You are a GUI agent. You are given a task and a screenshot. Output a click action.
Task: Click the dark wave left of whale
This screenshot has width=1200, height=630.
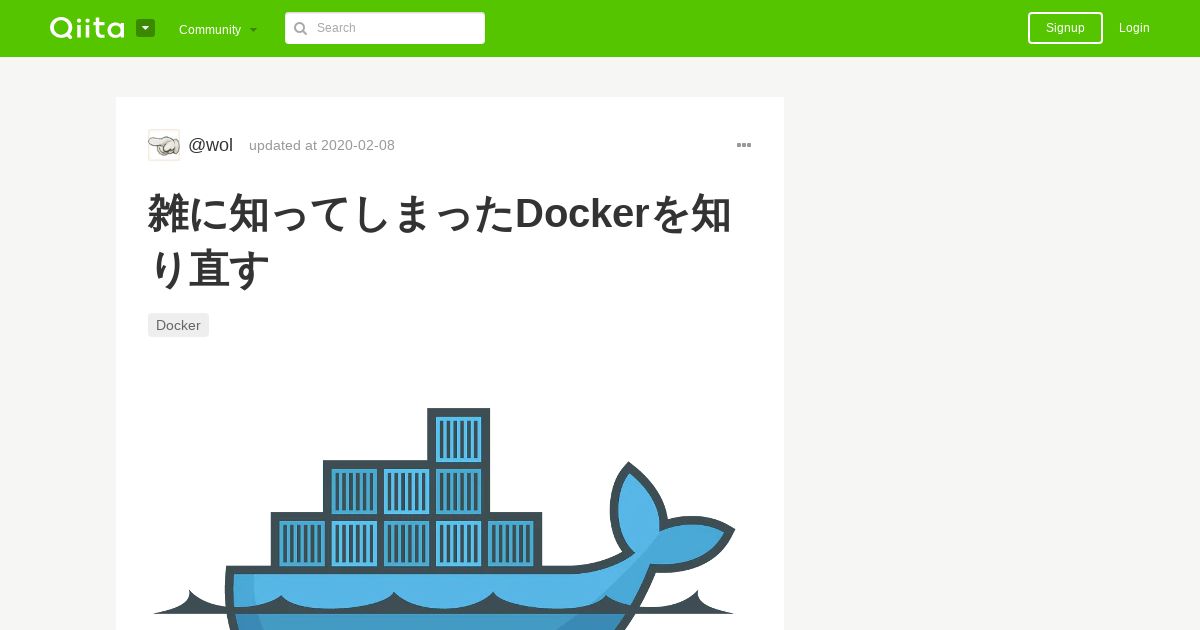[x=189, y=603]
